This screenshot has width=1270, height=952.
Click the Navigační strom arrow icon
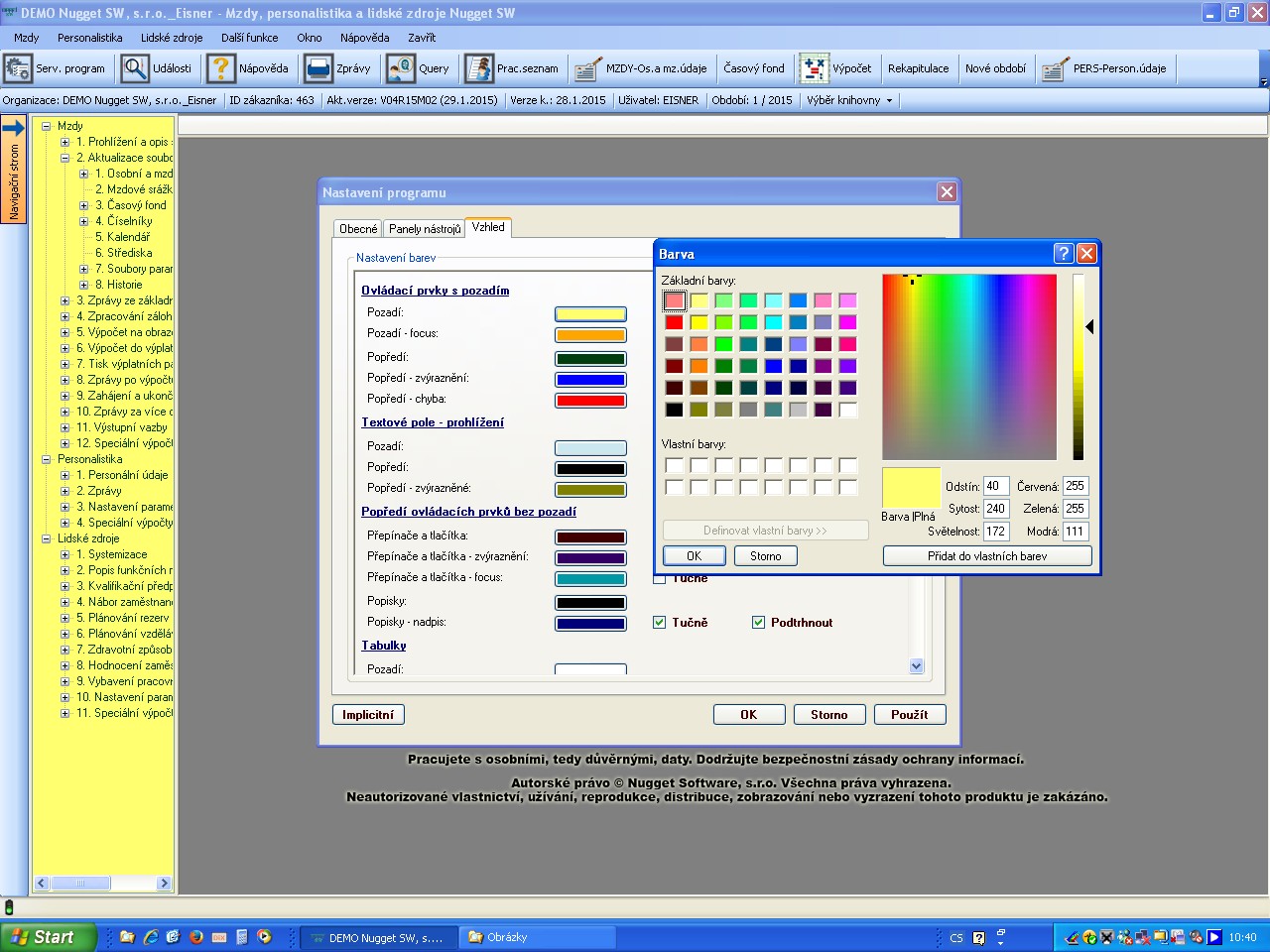click(13, 128)
